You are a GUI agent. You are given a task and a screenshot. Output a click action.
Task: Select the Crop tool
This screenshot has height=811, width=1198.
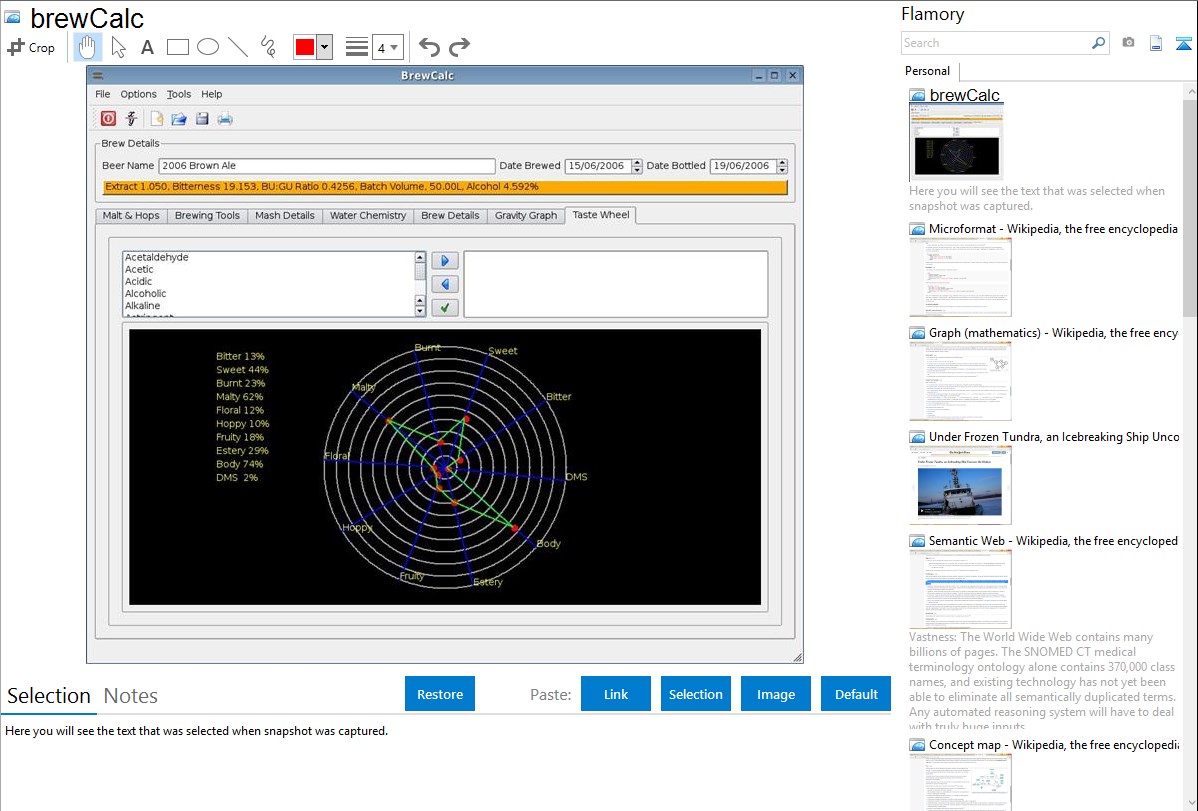(x=31, y=47)
